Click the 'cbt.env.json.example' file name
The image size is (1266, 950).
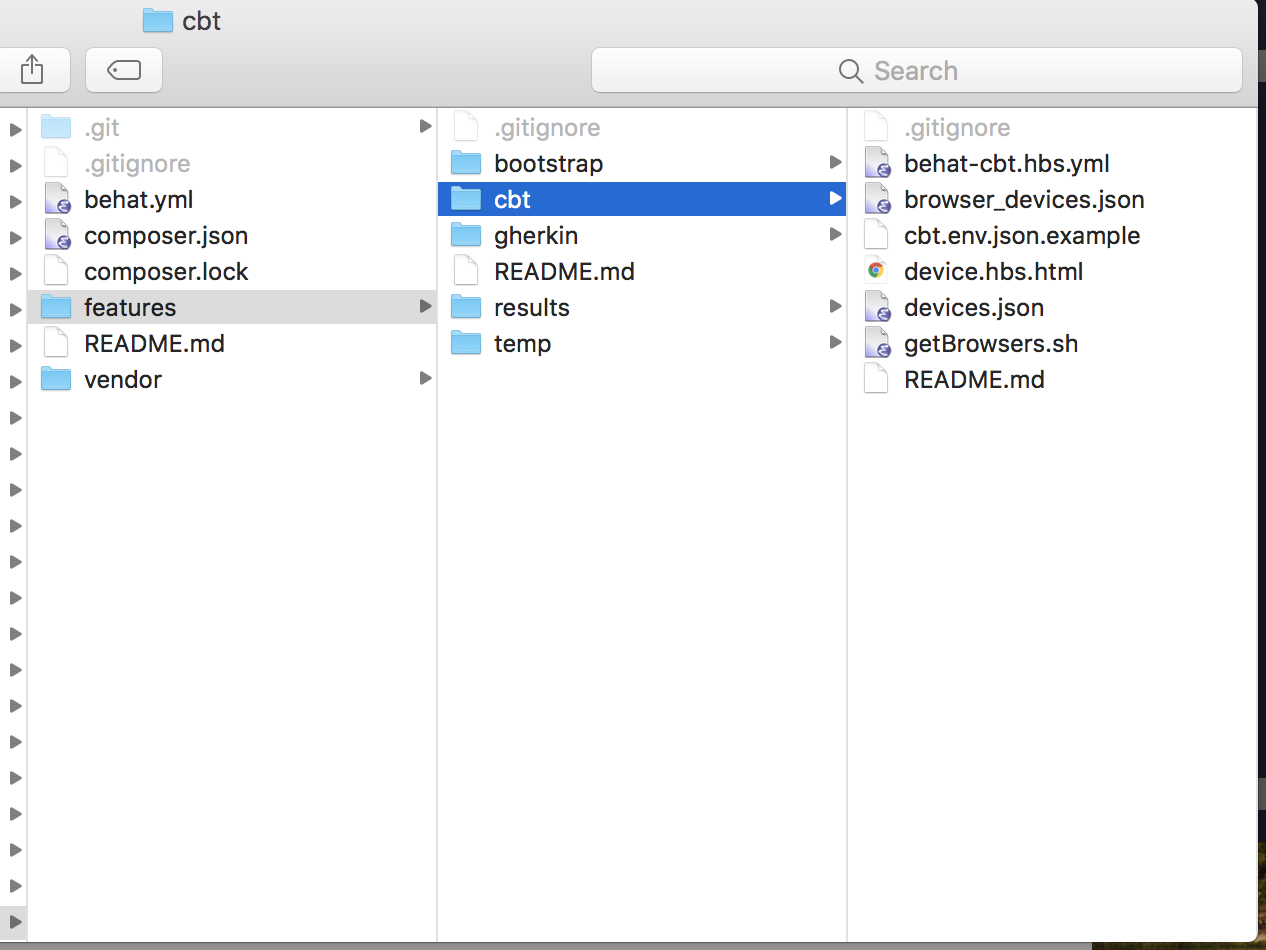click(x=1022, y=236)
